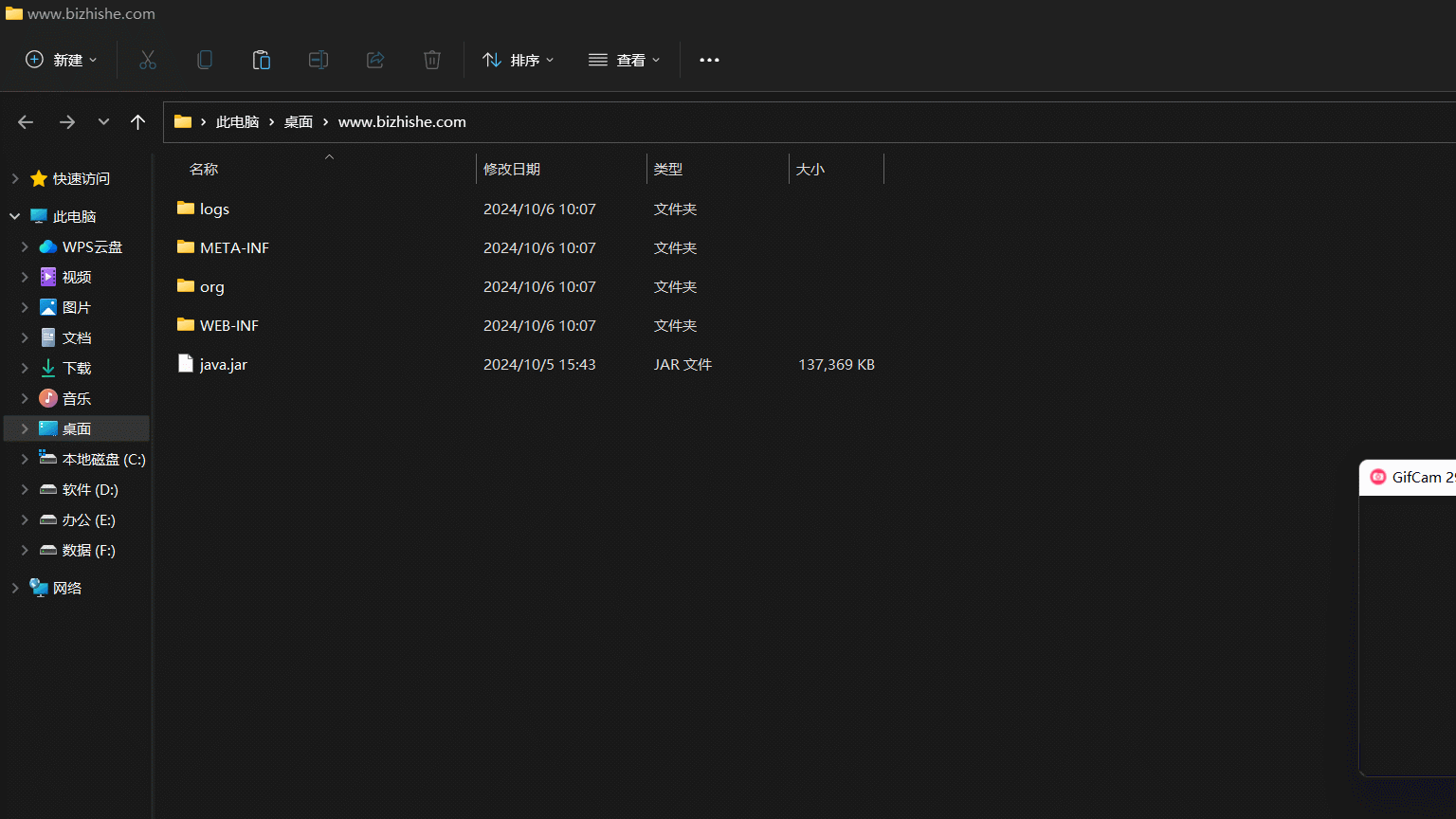Sort by 修改日期 column header
Viewport: 1456px width, 819px height.
512,169
